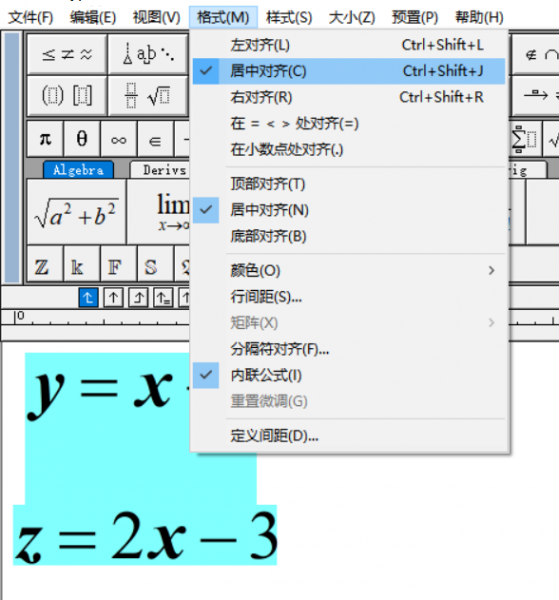Screen dimensions: 559x600
Task: Select the left-aligned tab stop button
Action: point(88,297)
